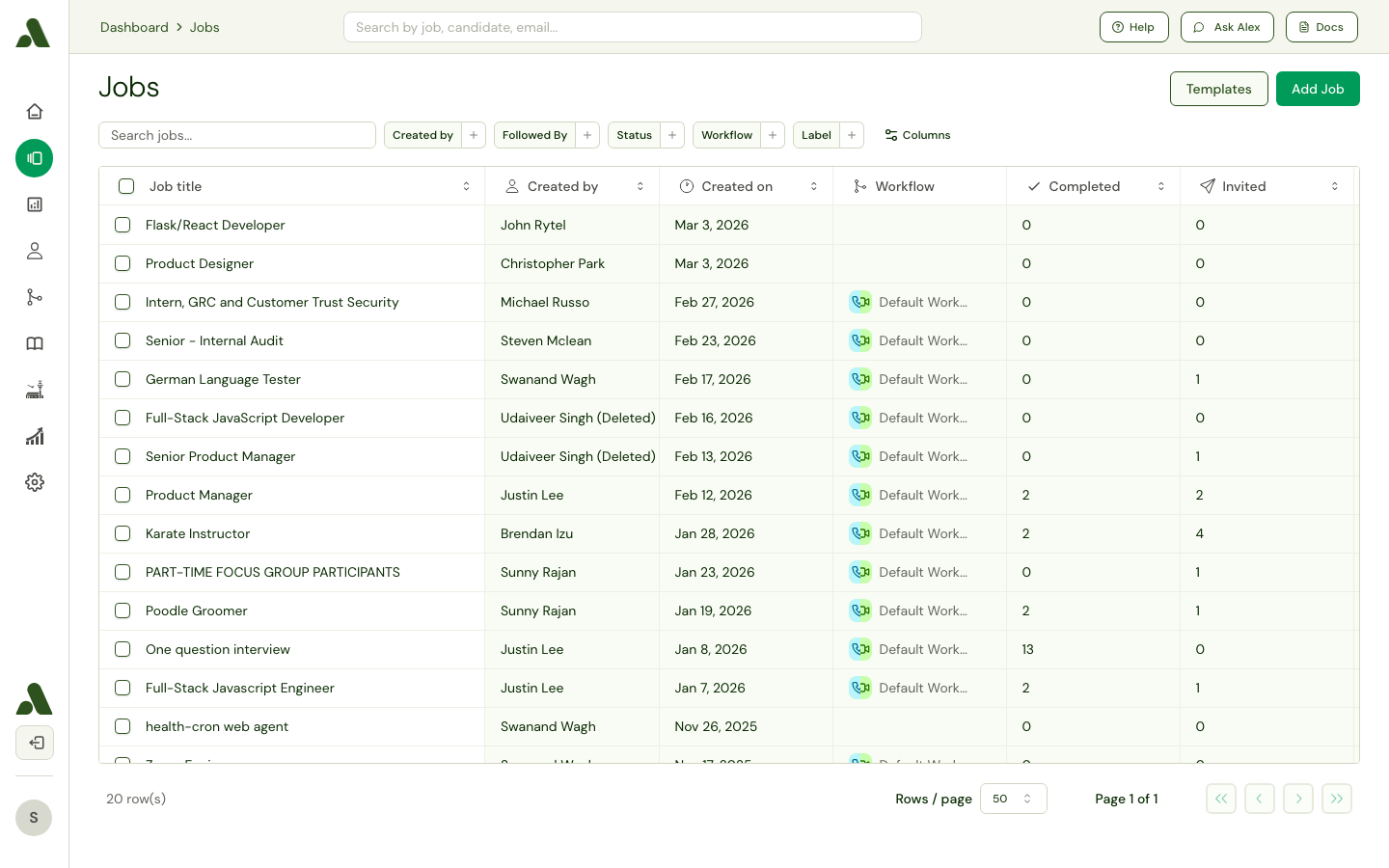Go to previous page chevron
This screenshot has height=868, width=1389.
click(1260, 799)
